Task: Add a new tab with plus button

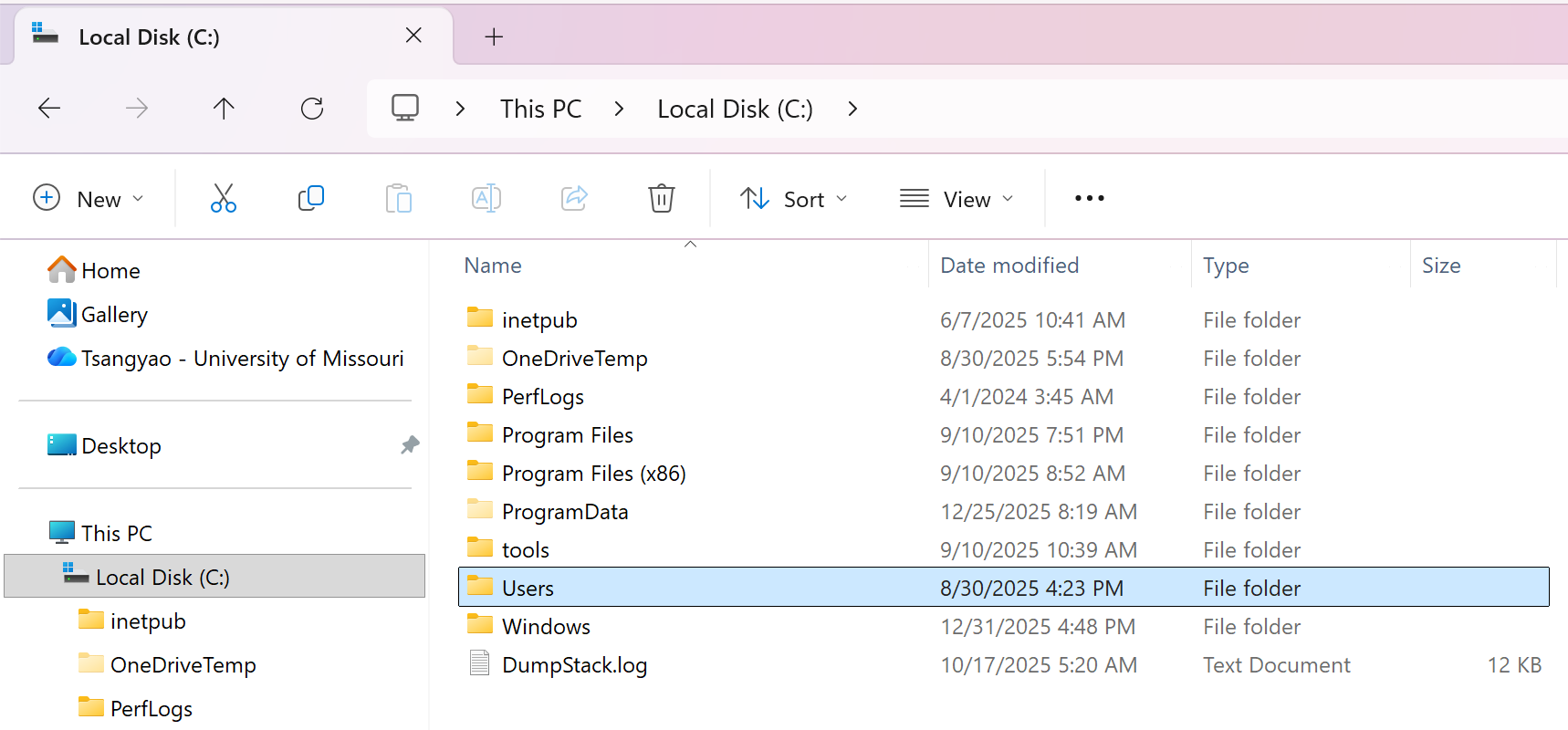Action: click(x=494, y=36)
